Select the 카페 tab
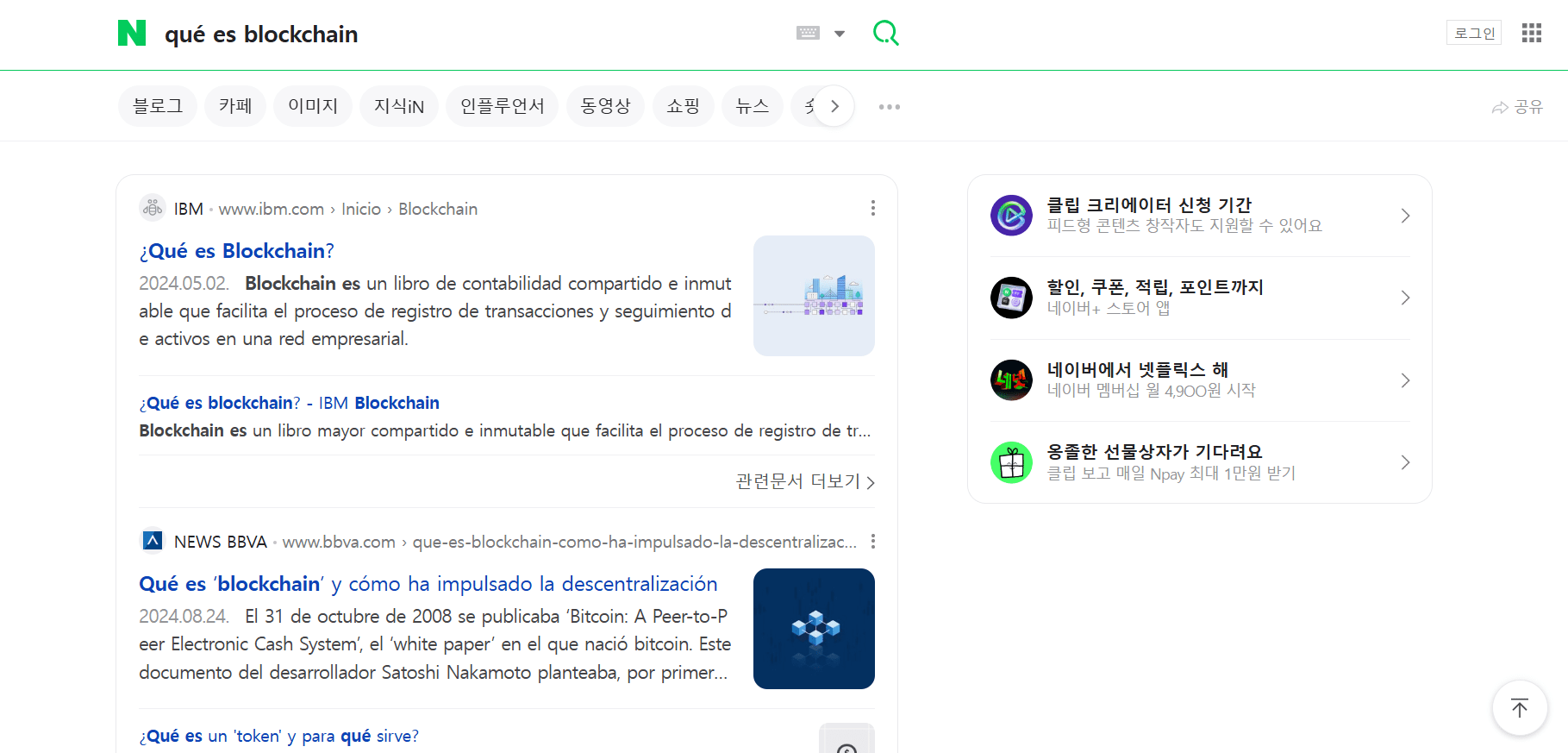Image resolution: width=1568 pixels, height=753 pixels. (x=235, y=106)
